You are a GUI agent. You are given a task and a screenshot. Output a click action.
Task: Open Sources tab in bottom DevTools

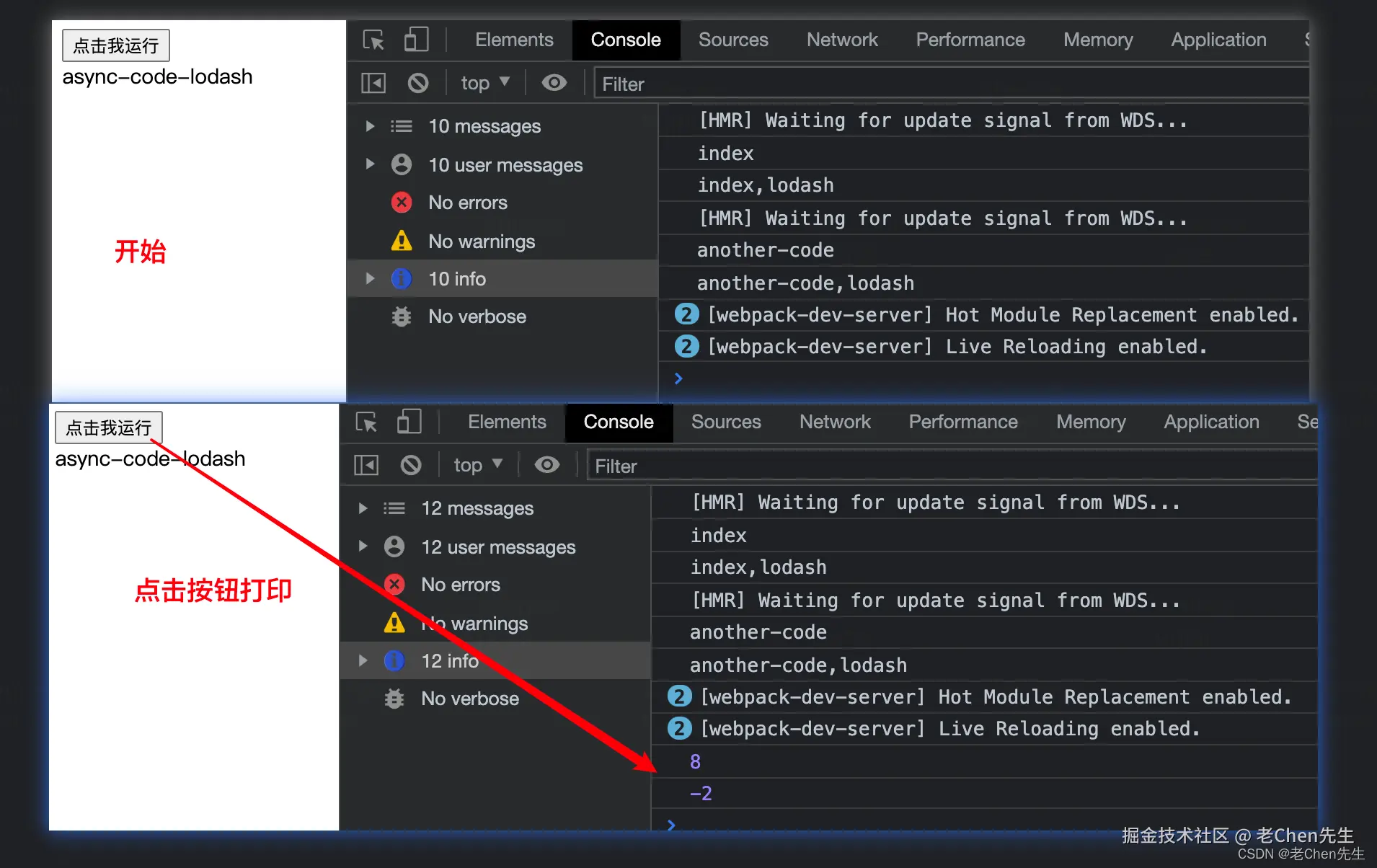click(x=726, y=422)
